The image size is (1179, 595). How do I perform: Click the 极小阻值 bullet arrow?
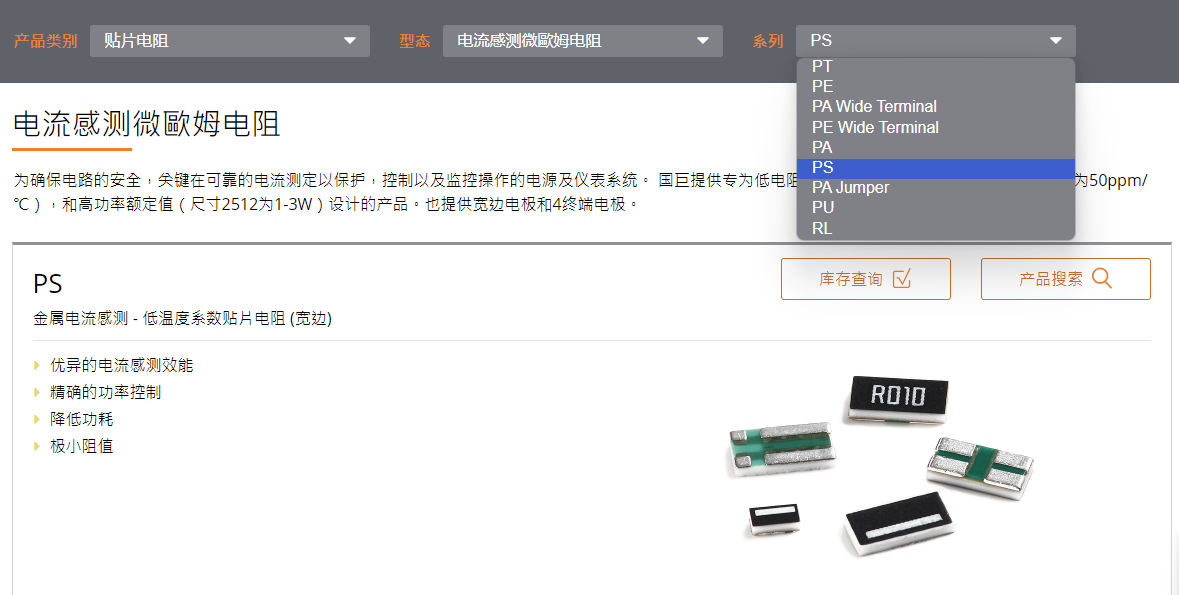[x=36, y=447]
